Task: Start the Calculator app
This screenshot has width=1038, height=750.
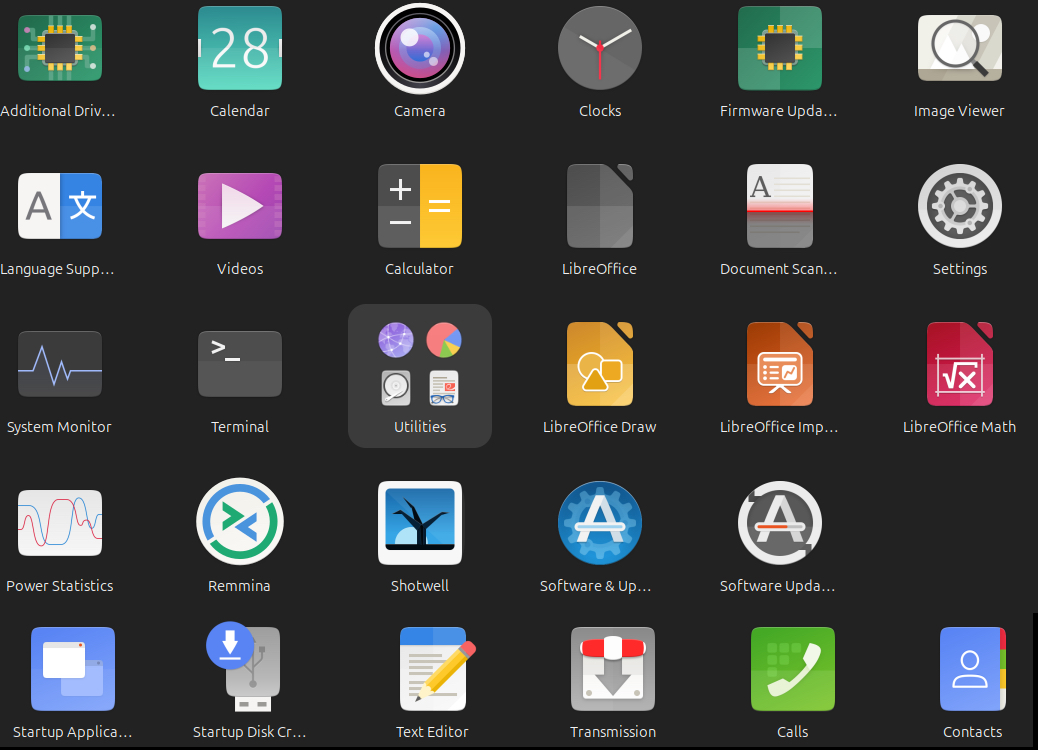Action: [x=420, y=206]
